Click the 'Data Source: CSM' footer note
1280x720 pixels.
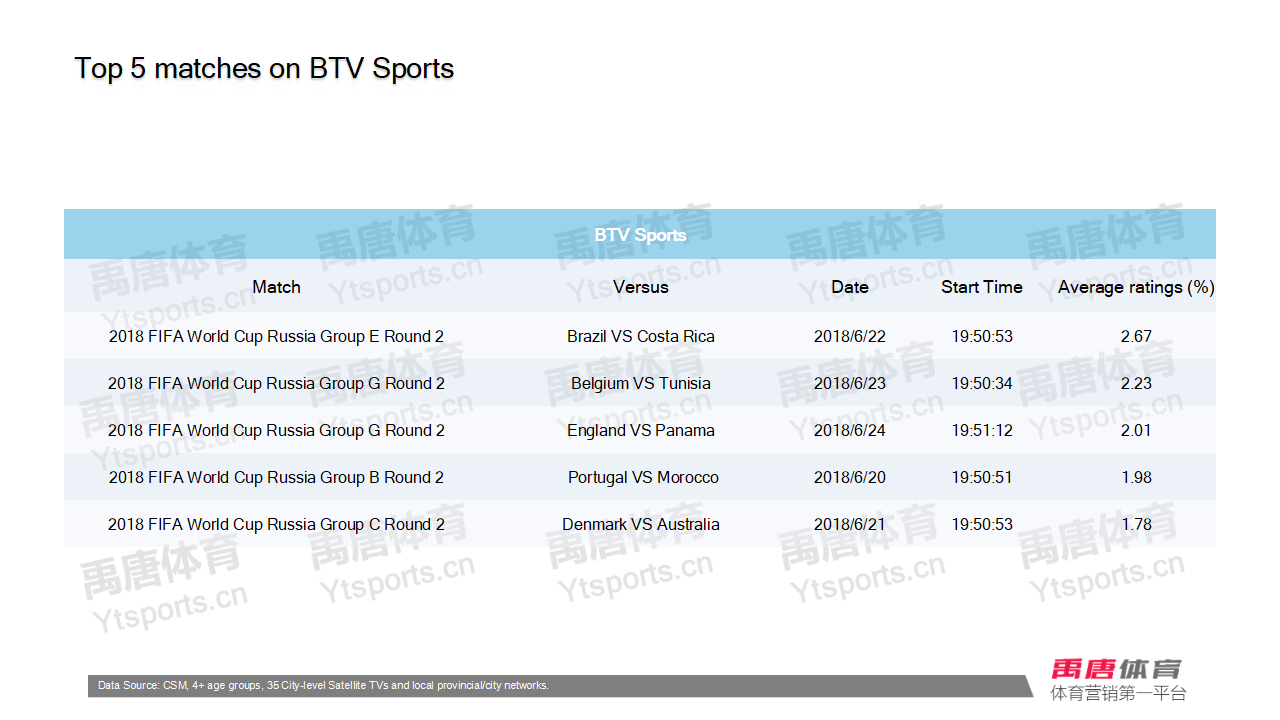point(323,686)
